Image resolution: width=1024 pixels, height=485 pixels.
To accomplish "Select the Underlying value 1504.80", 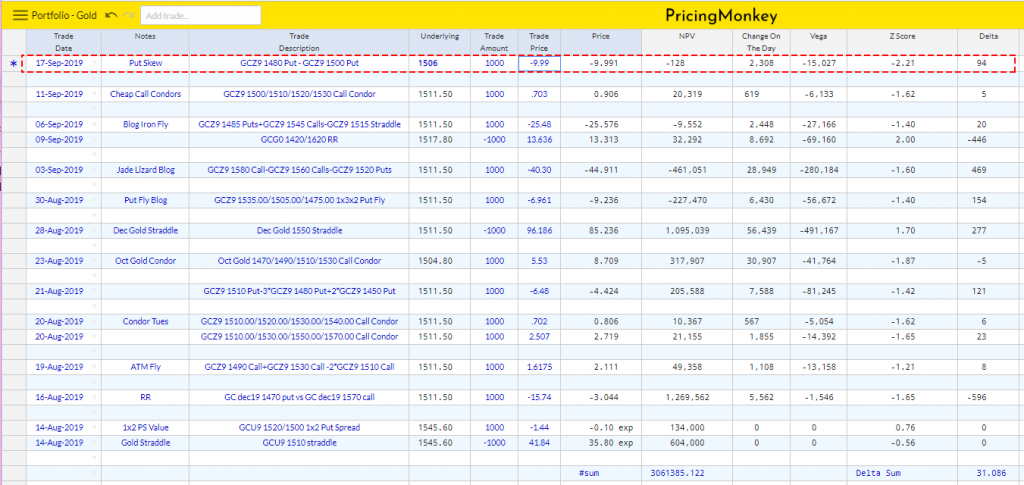I will tap(440, 260).
